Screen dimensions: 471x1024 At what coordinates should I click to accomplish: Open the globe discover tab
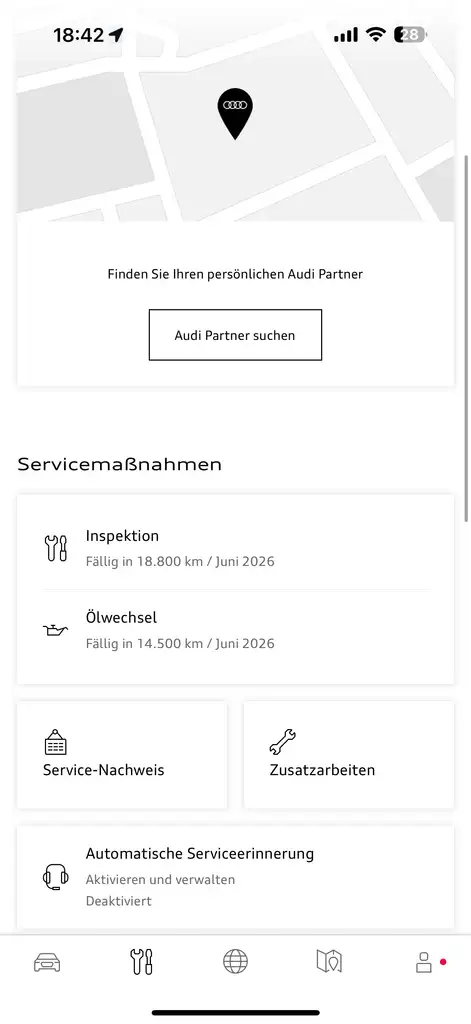[x=235, y=961]
